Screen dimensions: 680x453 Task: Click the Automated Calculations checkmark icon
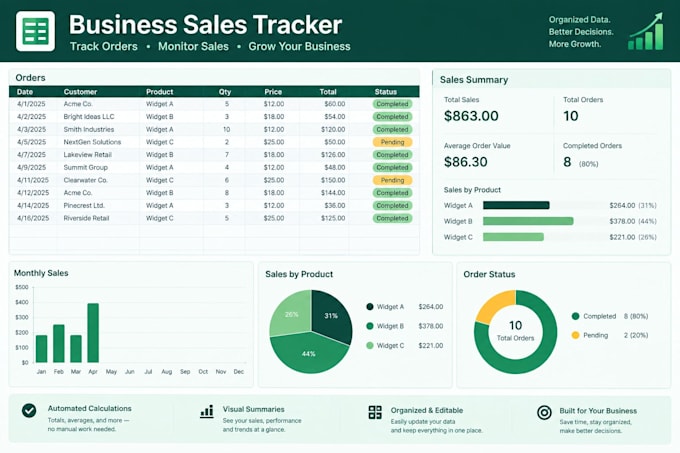[x=29, y=410]
